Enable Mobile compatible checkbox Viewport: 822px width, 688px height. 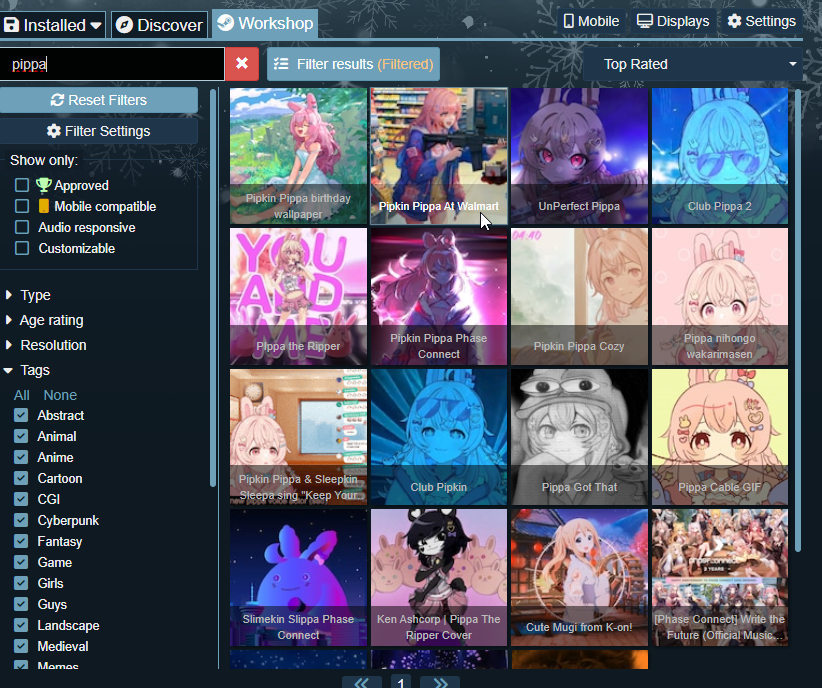click(x=22, y=206)
